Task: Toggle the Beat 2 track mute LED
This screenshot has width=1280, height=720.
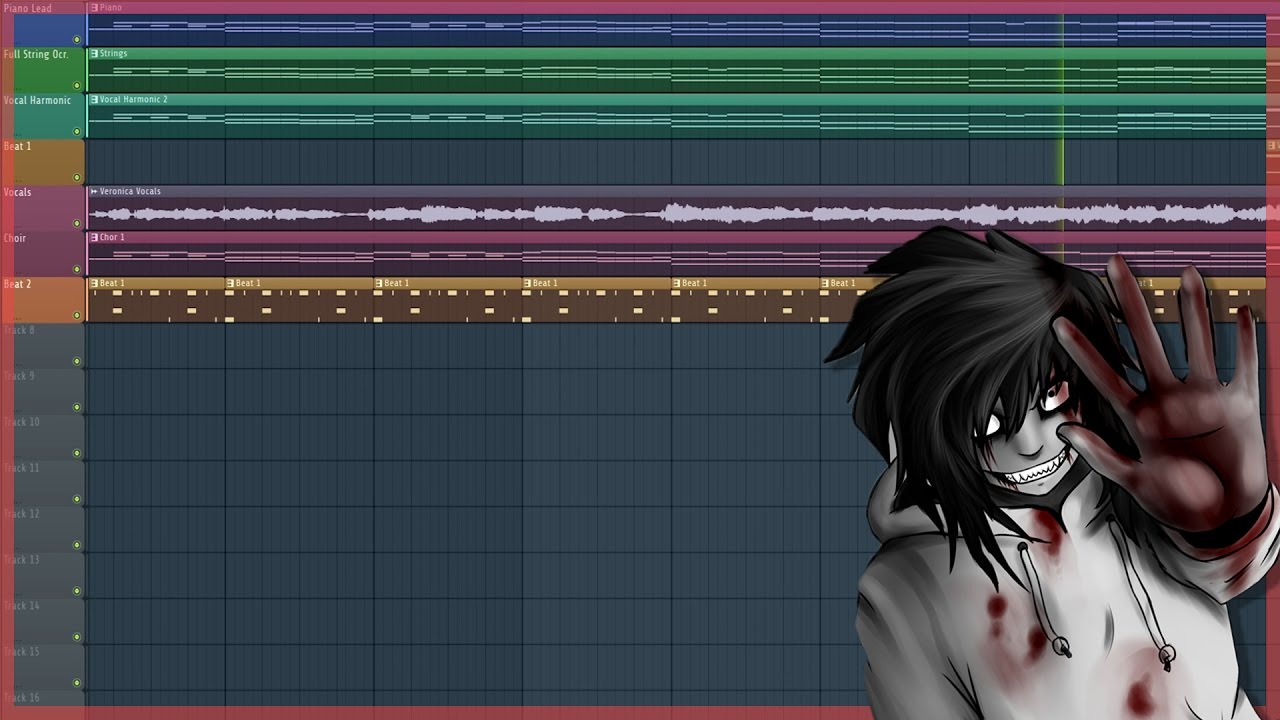Action: click(x=77, y=316)
